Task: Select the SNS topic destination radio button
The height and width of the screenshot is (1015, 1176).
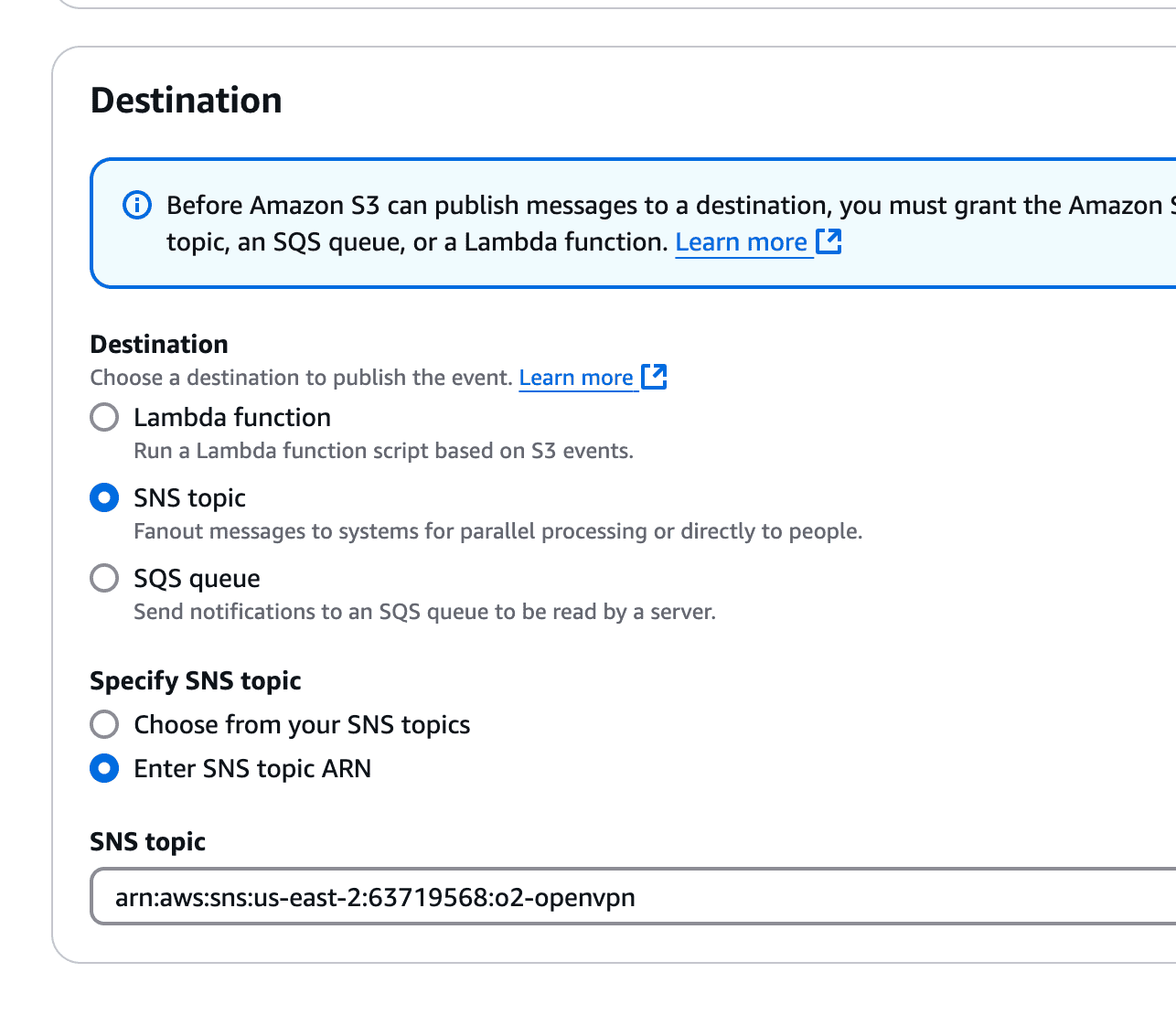Action: pyautogui.click(x=104, y=497)
